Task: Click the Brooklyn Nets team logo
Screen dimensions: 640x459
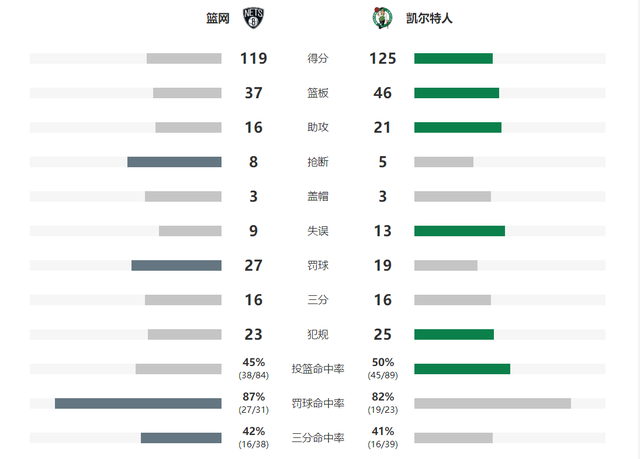Action: [x=253, y=18]
